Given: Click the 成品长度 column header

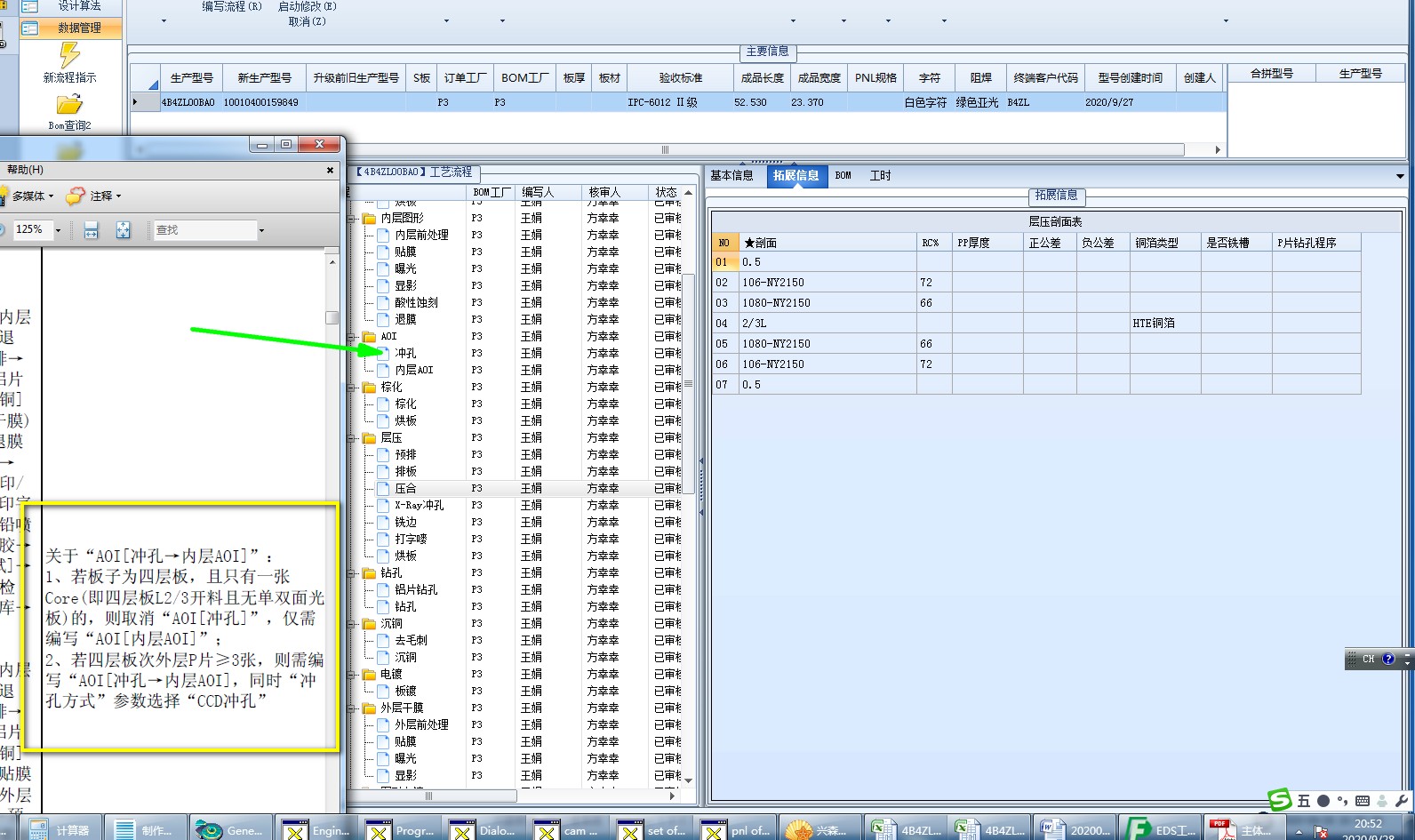Looking at the screenshot, I should 762,77.
